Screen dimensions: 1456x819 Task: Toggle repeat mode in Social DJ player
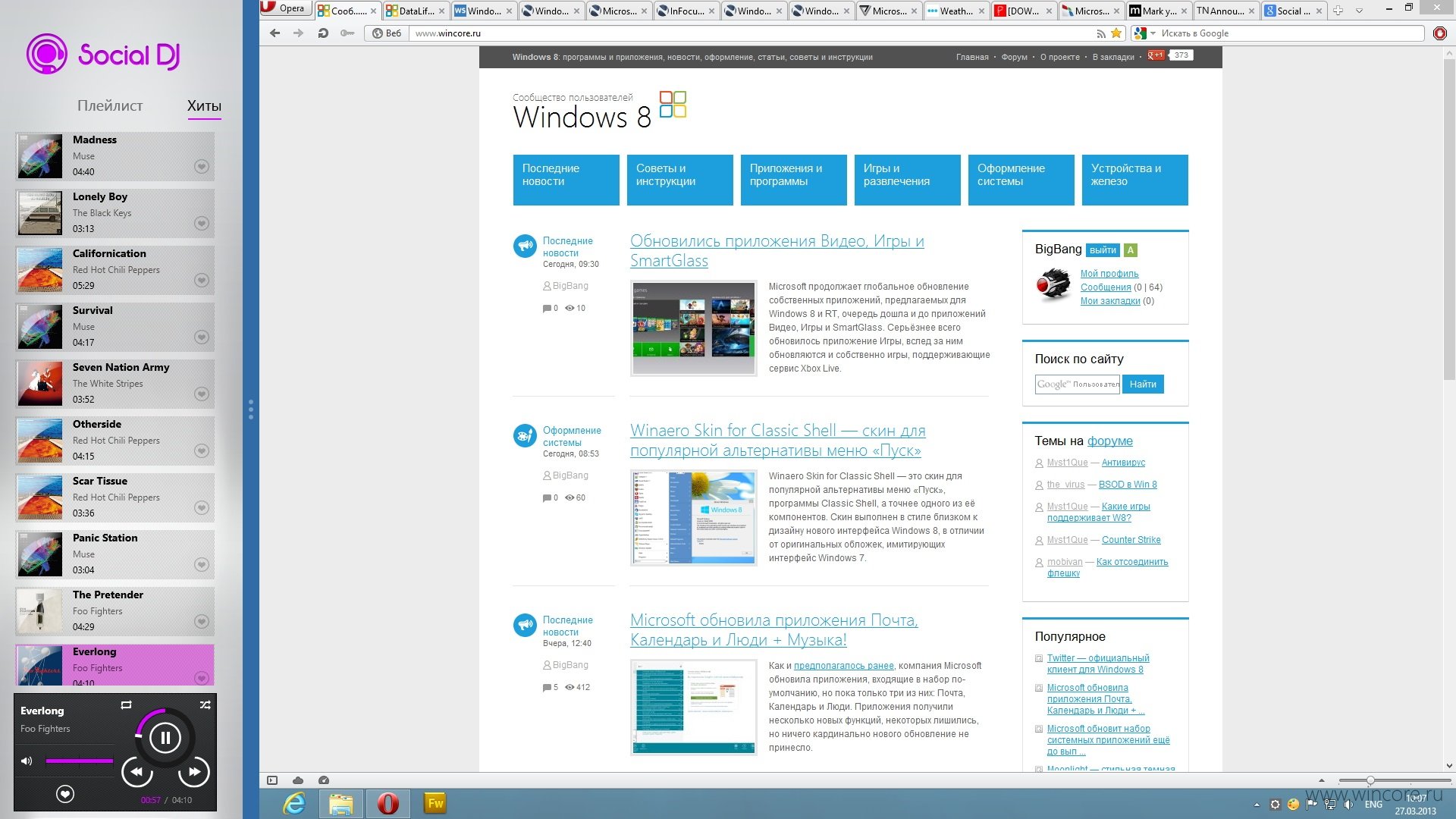click(x=126, y=705)
